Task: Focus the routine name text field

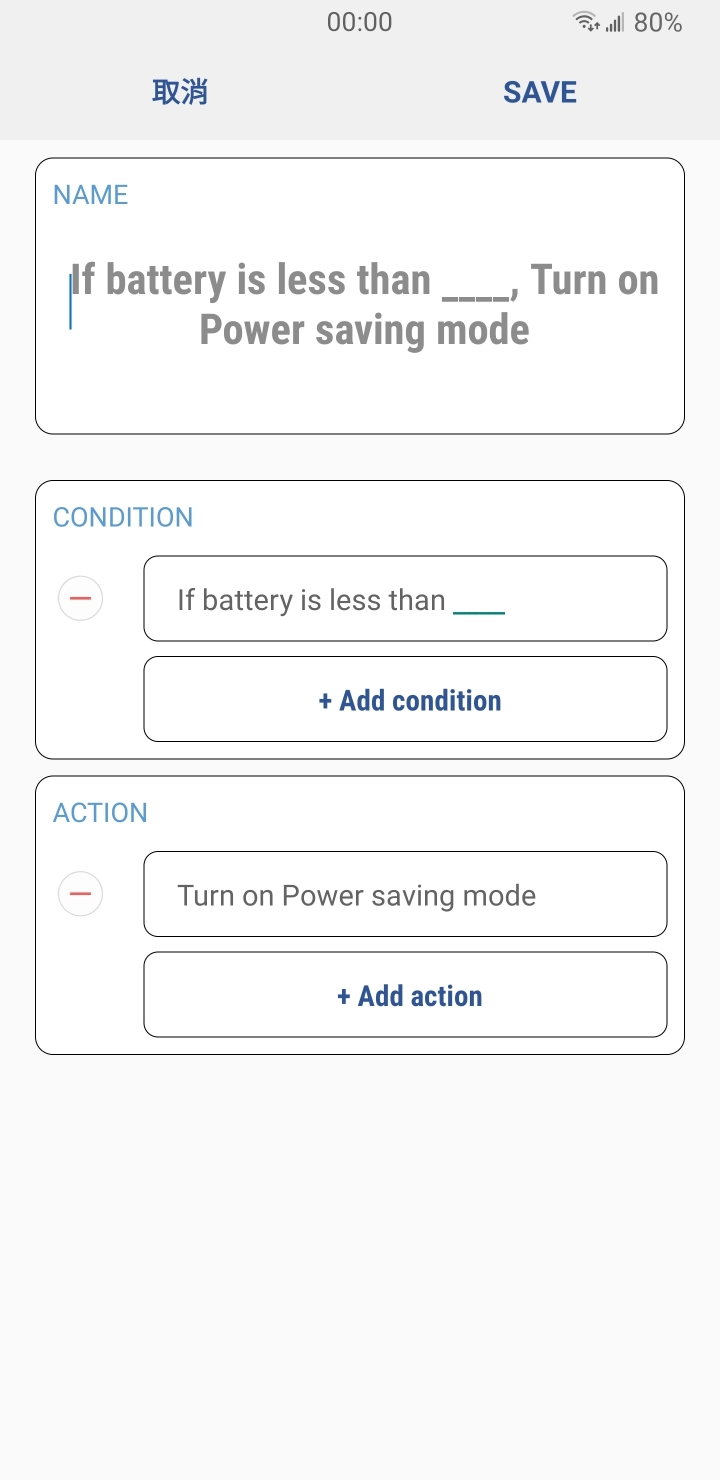Action: point(360,305)
